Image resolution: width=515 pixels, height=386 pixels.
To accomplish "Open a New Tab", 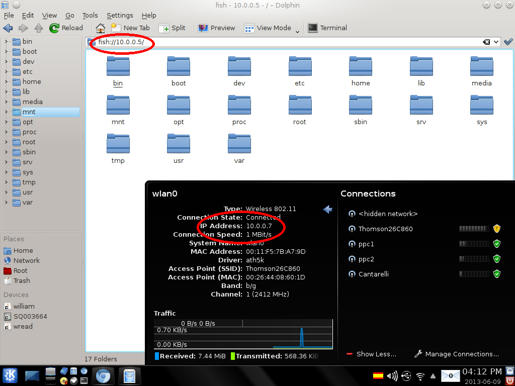I will tap(131, 28).
